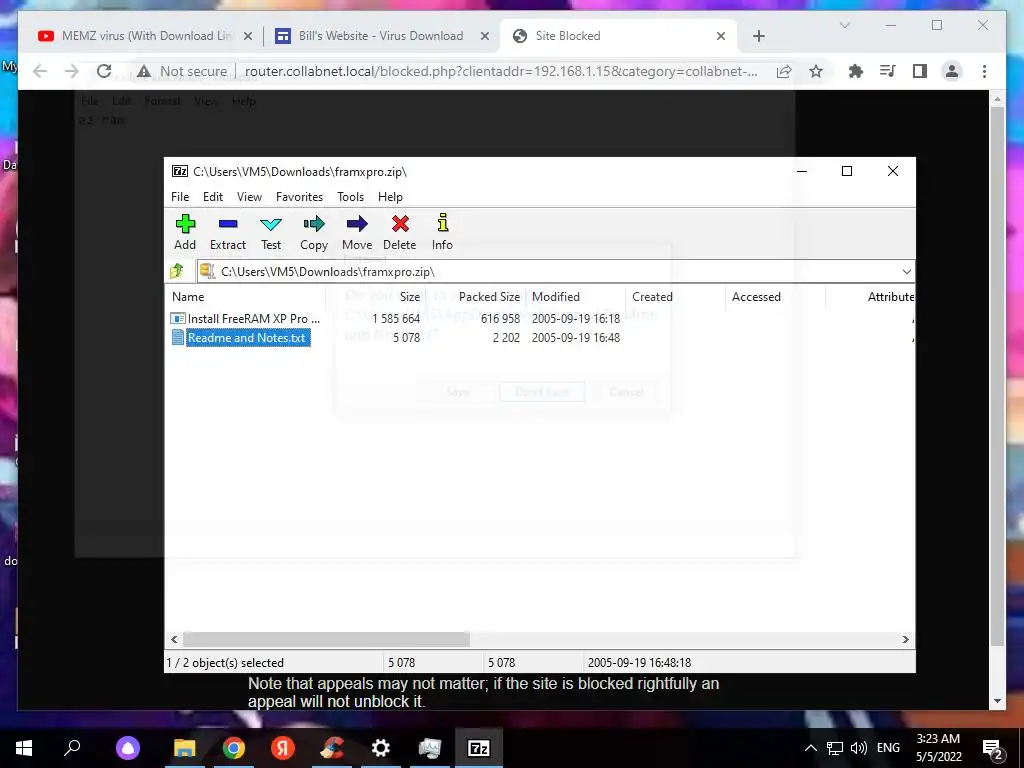1024x768 pixels.
Task: Open Chrome tab search chevron
Action: point(844,25)
